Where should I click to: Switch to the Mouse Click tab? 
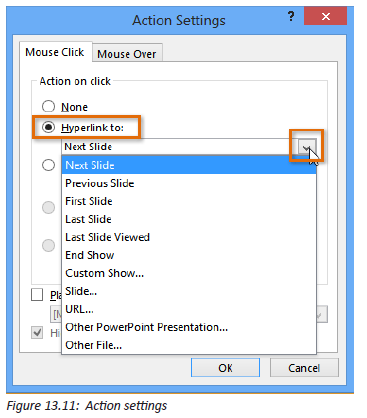[55, 52]
